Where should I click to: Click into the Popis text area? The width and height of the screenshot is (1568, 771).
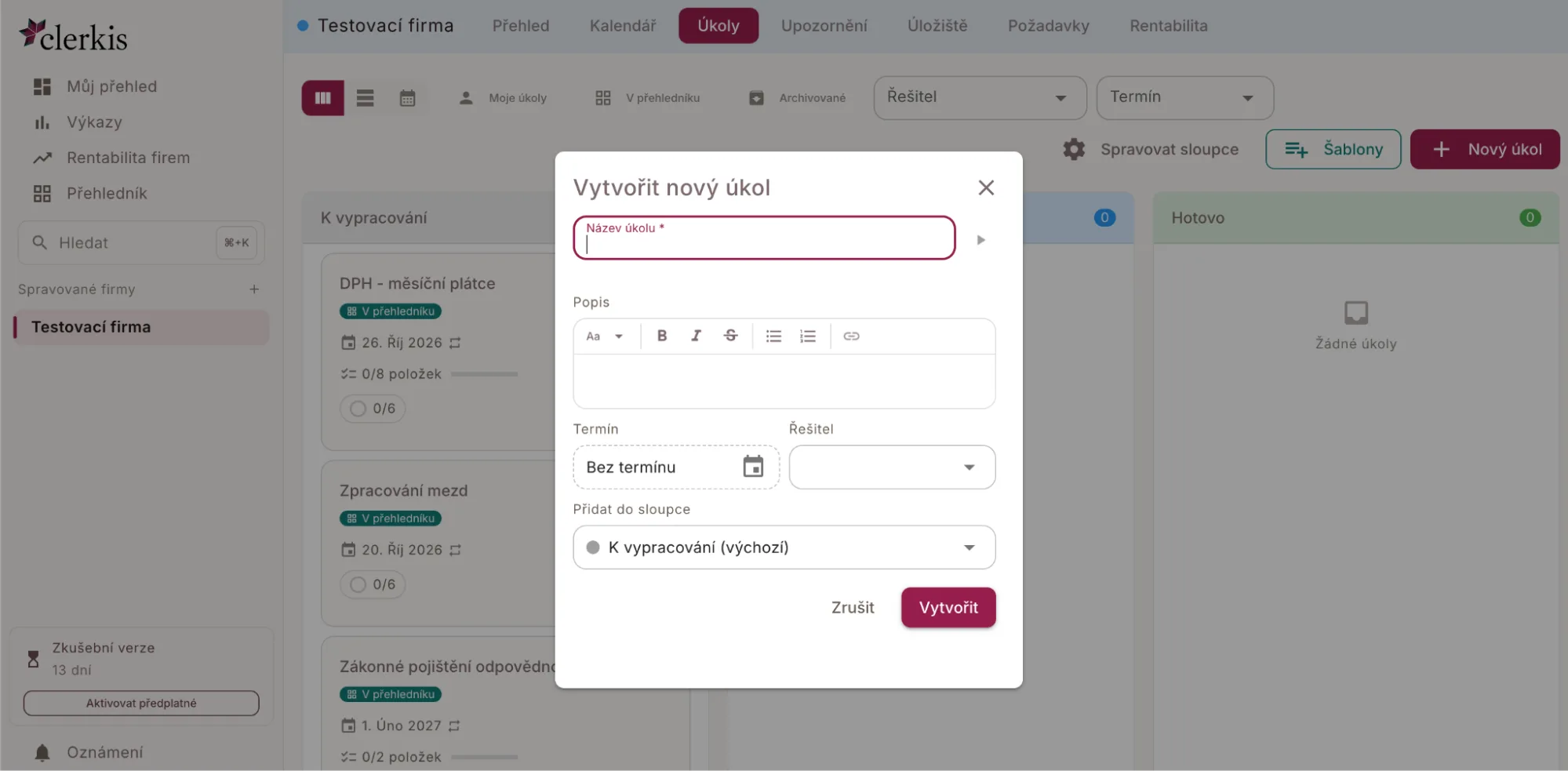tap(784, 380)
